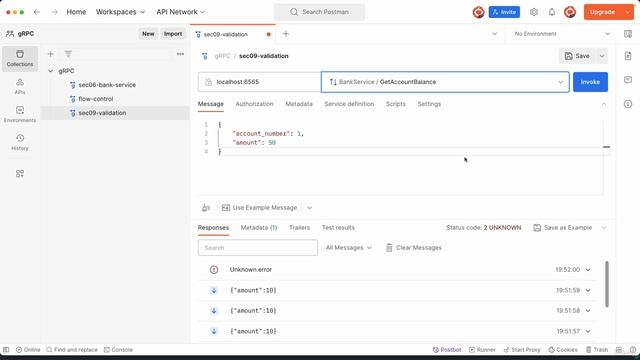Click Start Proxy in the status bar
Image resolution: width=640 pixels, height=360 pixels.
pyautogui.click(x=522, y=350)
